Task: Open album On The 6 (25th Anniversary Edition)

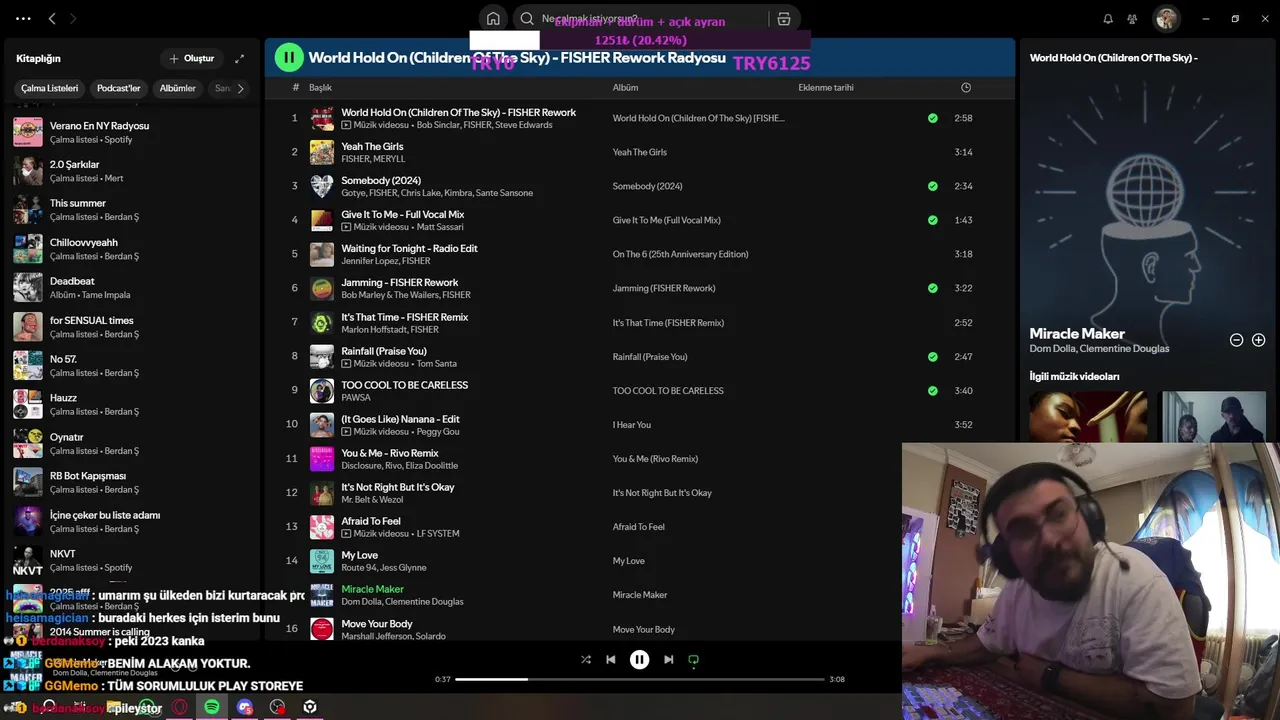Action: pyautogui.click(x=680, y=254)
